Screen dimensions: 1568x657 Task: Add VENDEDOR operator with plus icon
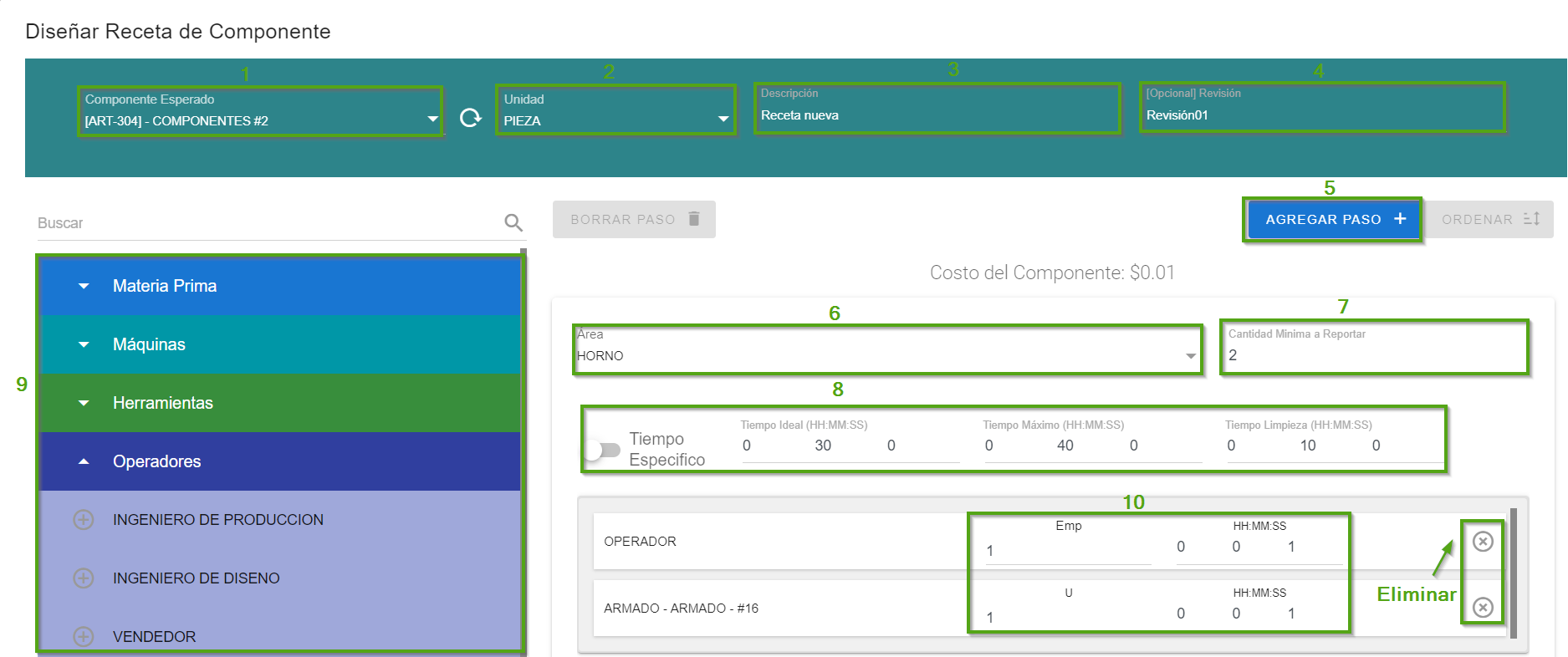pos(84,636)
